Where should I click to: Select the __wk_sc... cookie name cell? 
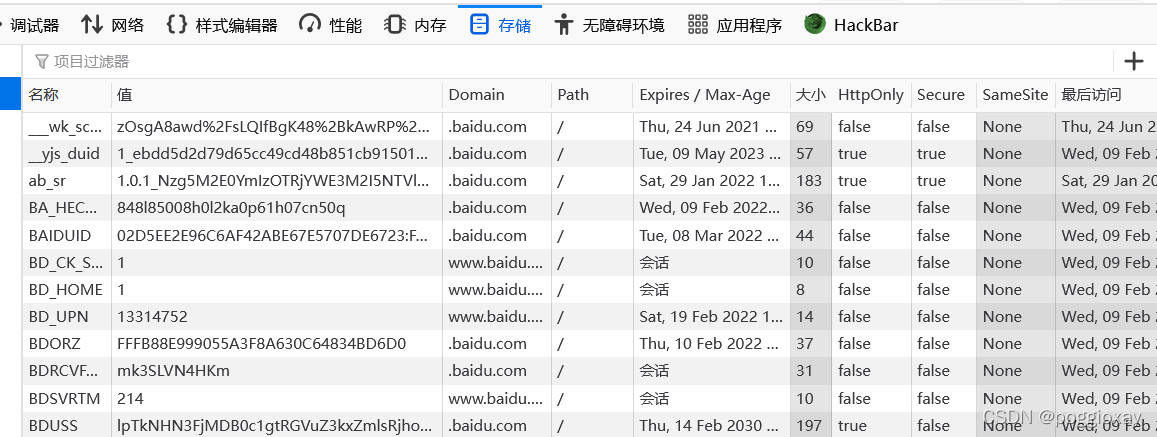coord(66,126)
